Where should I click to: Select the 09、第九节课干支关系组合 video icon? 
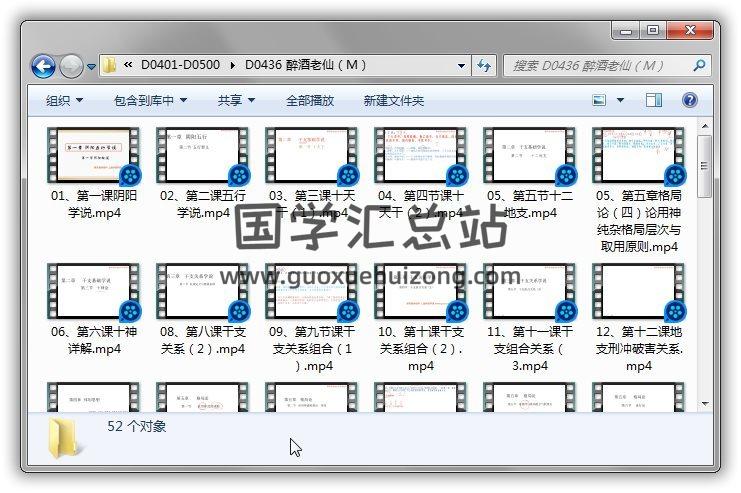pos(311,292)
